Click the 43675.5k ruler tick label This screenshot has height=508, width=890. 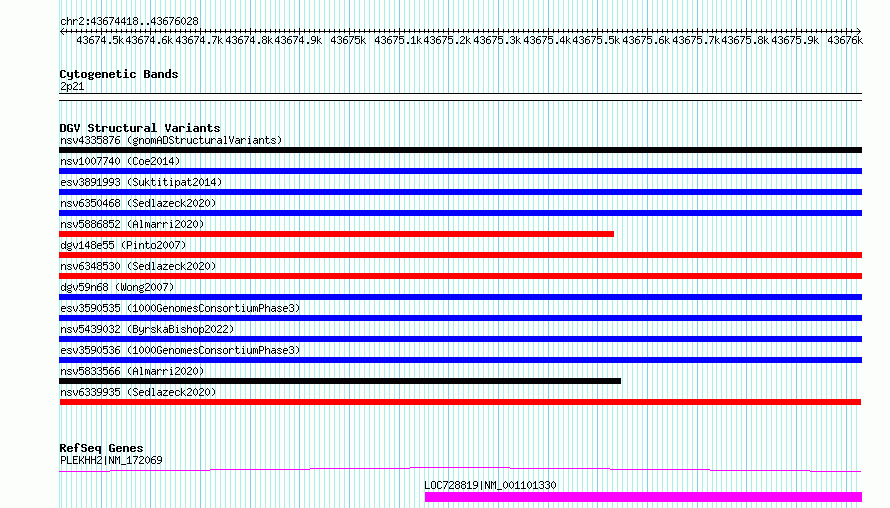click(x=596, y=40)
